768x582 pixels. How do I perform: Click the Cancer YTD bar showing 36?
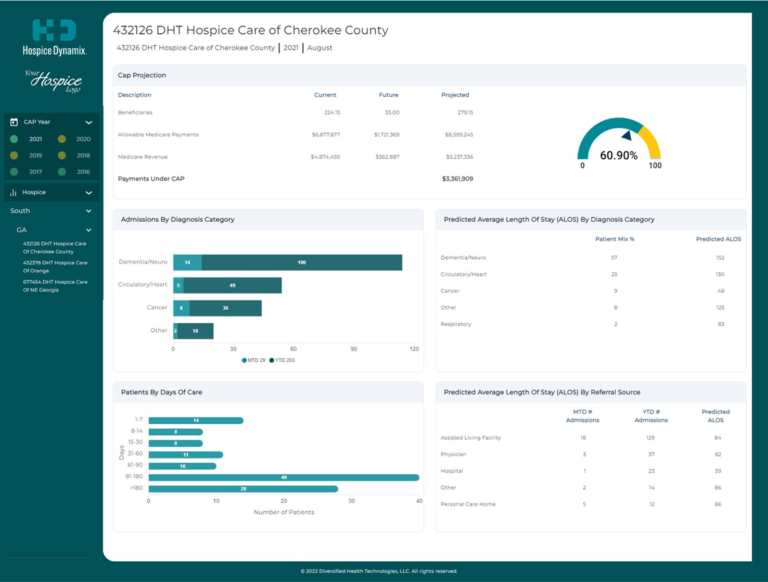(x=226, y=308)
